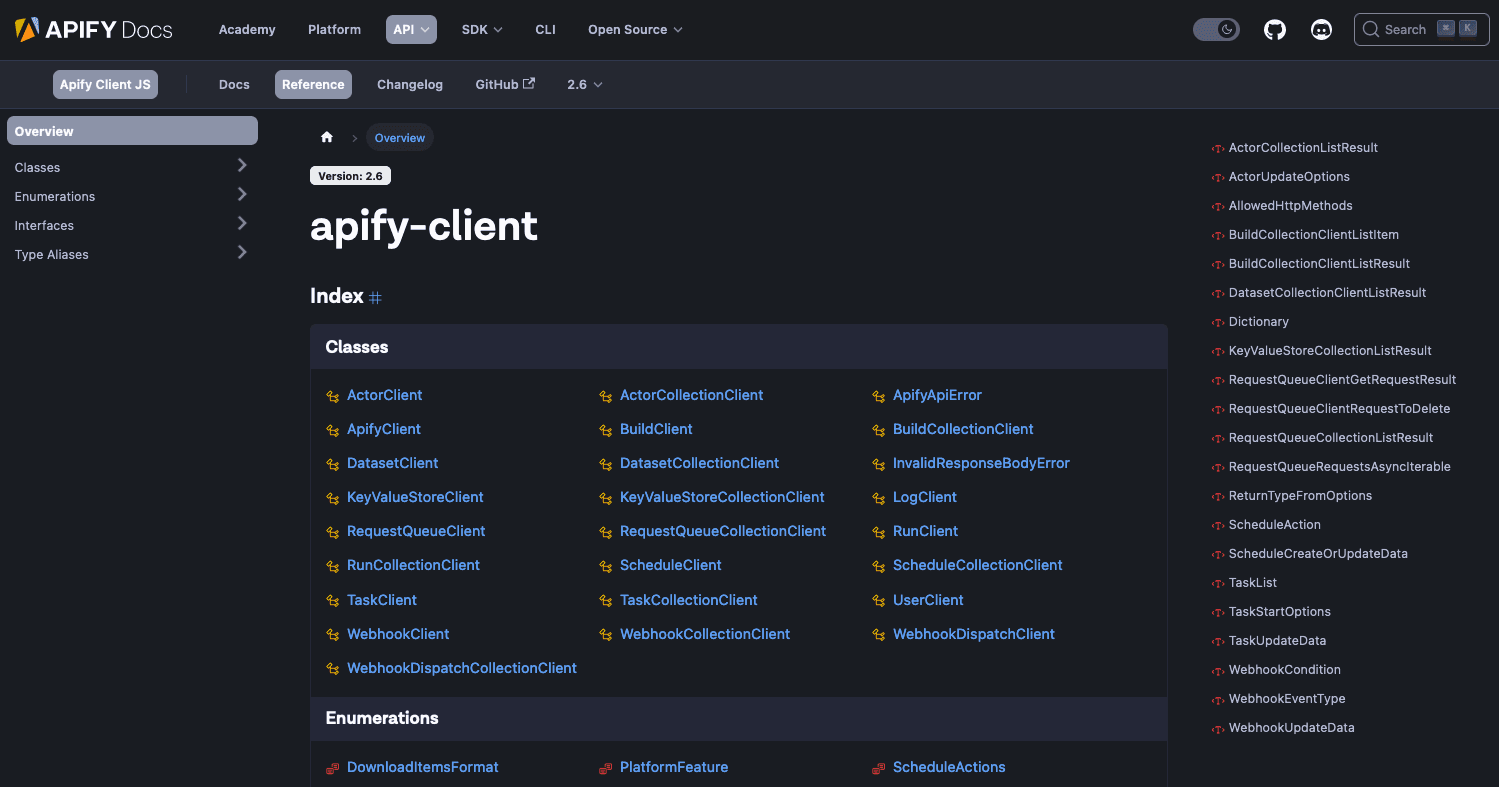Image resolution: width=1499 pixels, height=787 pixels.
Task: Click class icon beside TaskCollectionClient
Action: click(x=606, y=601)
